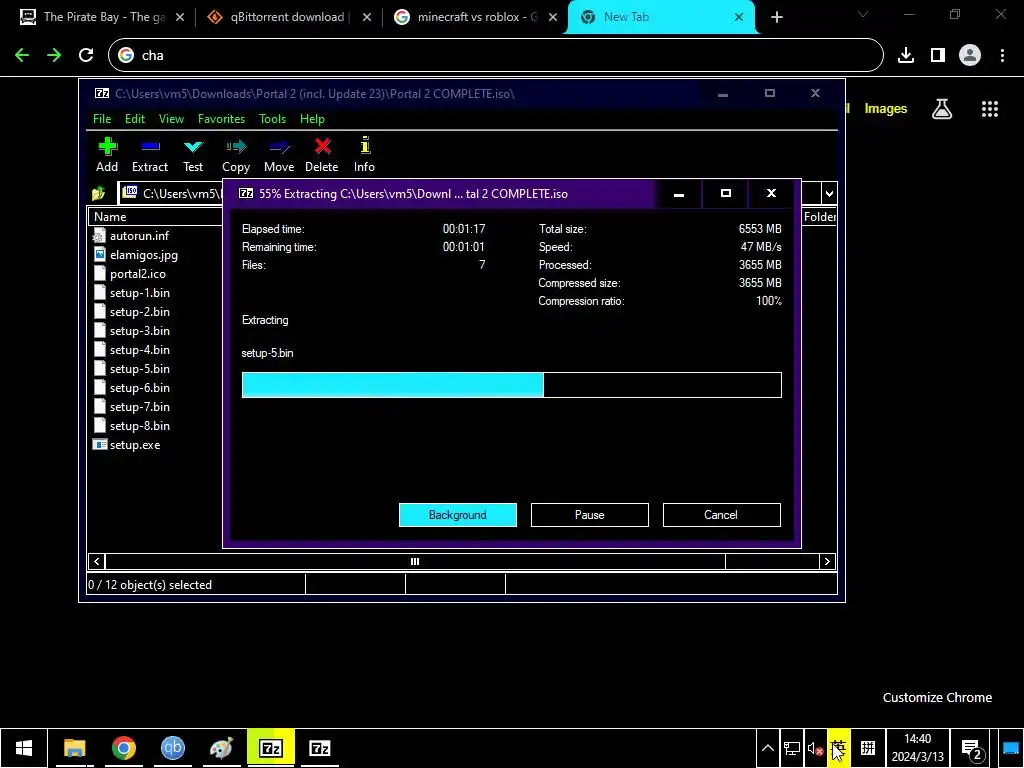Pause the extraction
Viewport: 1024px width, 768px height.
[x=590, y=515]
